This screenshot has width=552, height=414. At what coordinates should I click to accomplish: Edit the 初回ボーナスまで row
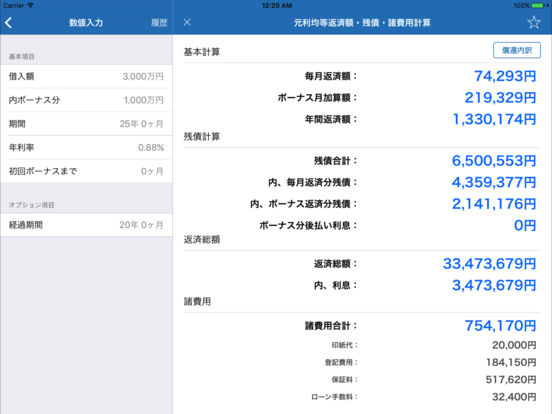pyautogui.click(x=86, y=171)
